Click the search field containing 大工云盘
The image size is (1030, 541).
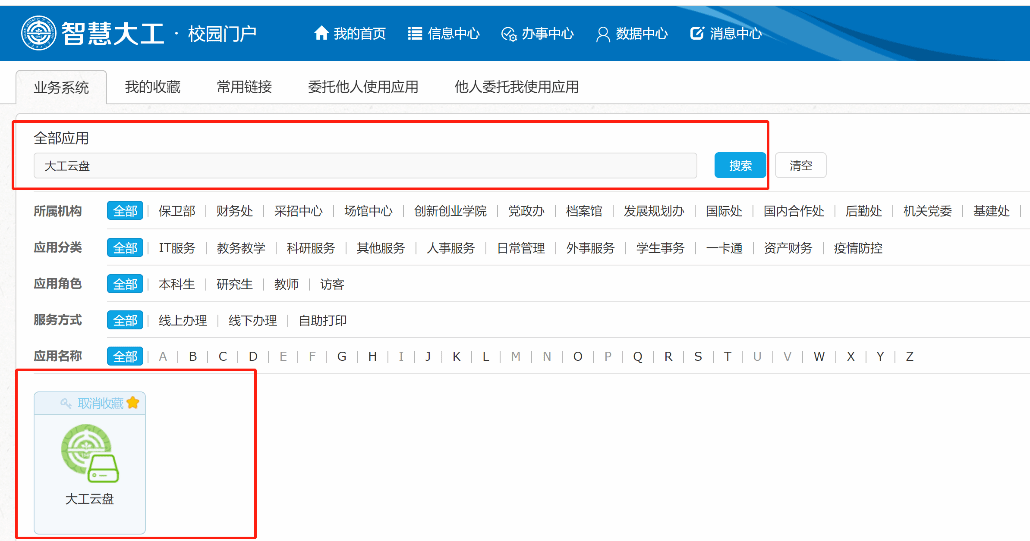[365, 166]
